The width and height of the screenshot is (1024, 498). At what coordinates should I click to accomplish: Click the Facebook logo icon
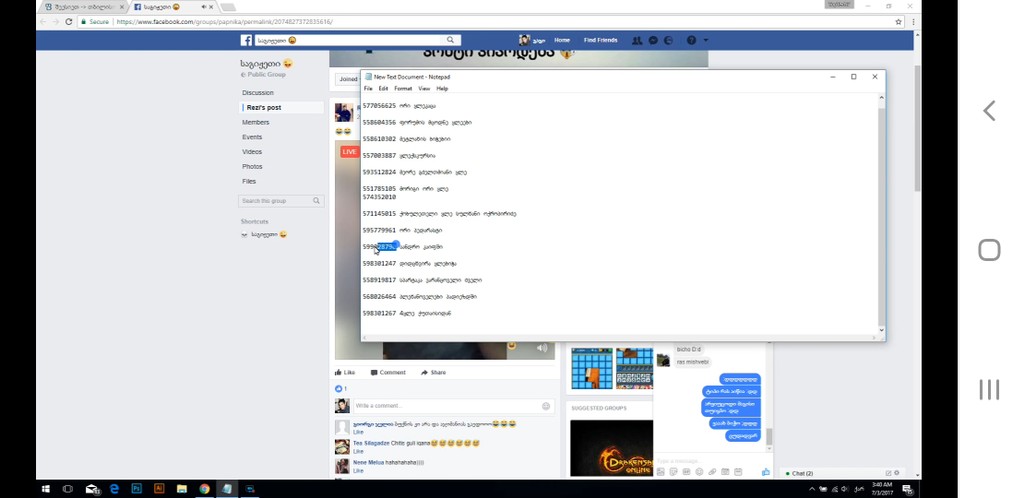(246, 40)
